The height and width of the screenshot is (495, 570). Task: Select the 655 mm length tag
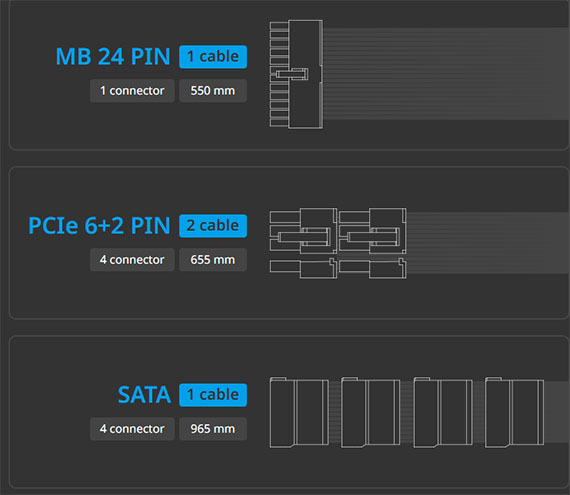pyautogui.click(x=213, y=259)
